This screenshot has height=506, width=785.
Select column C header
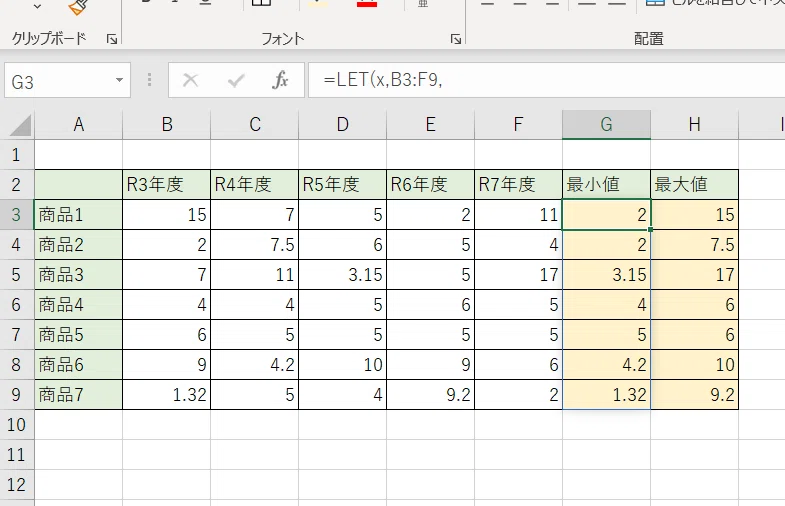coord(255,125)
